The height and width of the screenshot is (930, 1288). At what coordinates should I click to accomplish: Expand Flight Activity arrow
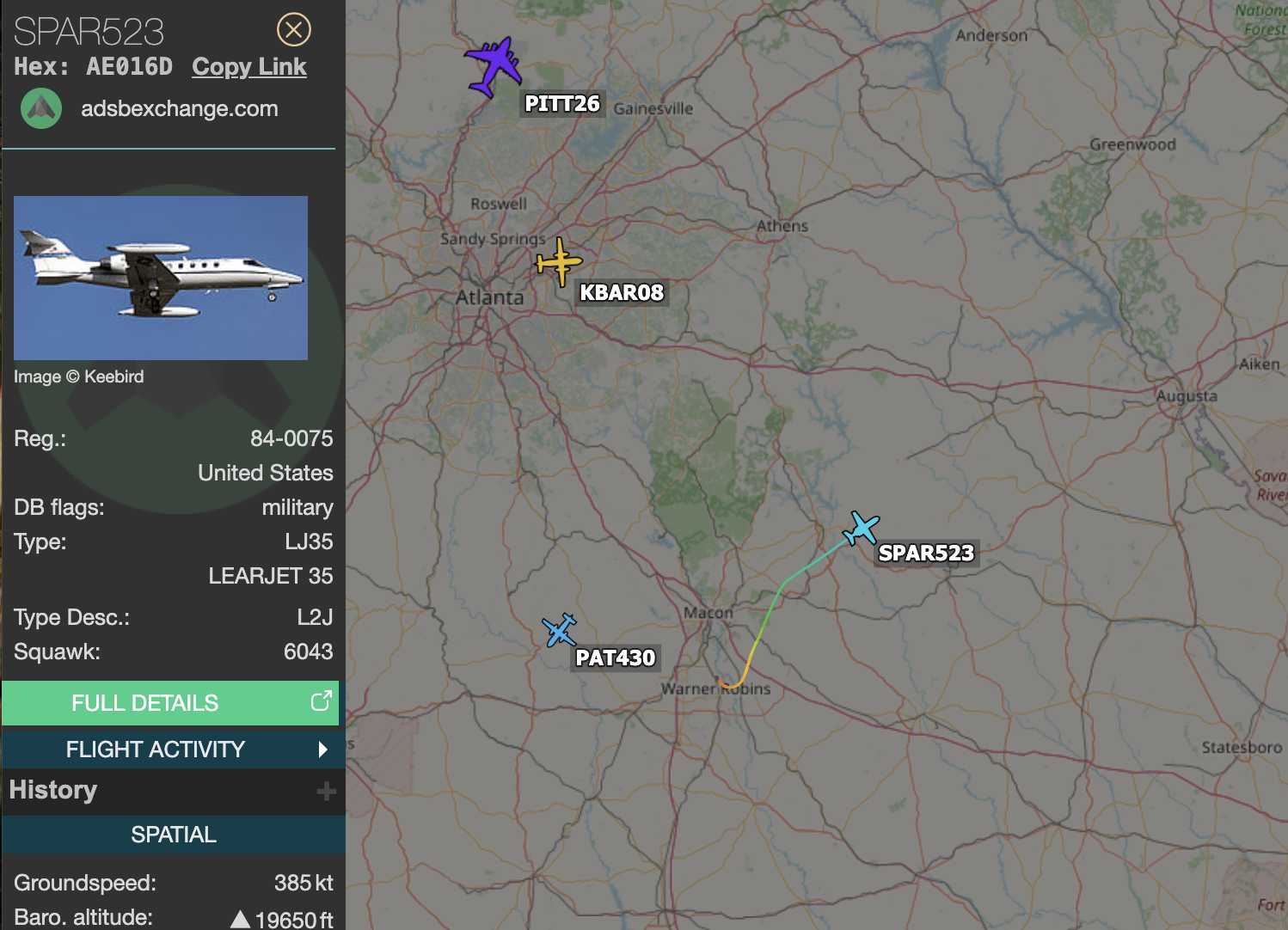pyautogui.click(x=322, y=750)
